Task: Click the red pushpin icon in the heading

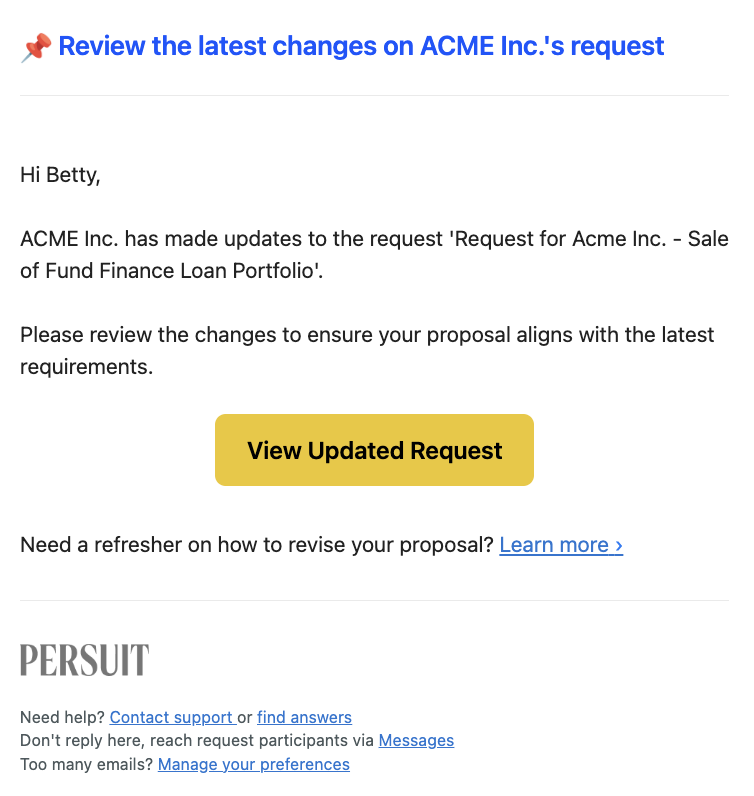Action: pos(36,47)
